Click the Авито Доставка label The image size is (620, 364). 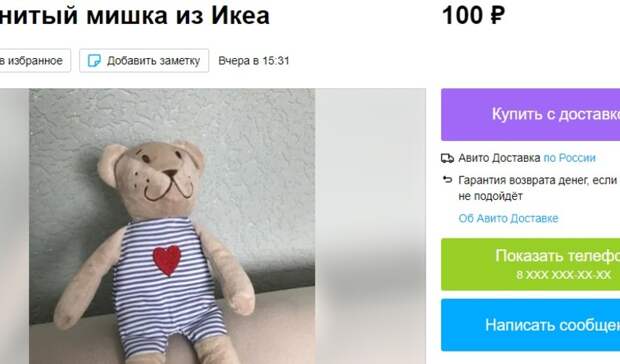coord(499,158)
